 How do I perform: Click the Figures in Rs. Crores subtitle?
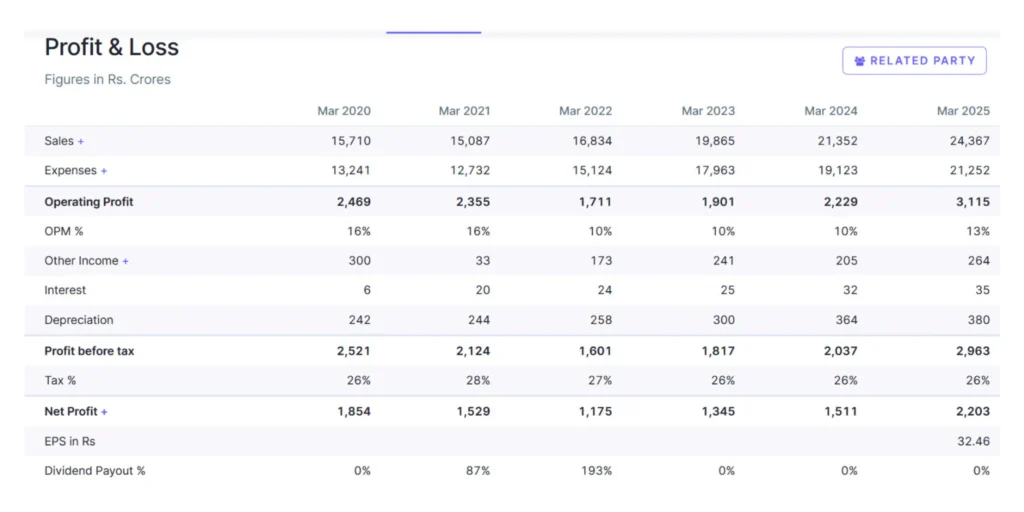click(x=107, y=79)
